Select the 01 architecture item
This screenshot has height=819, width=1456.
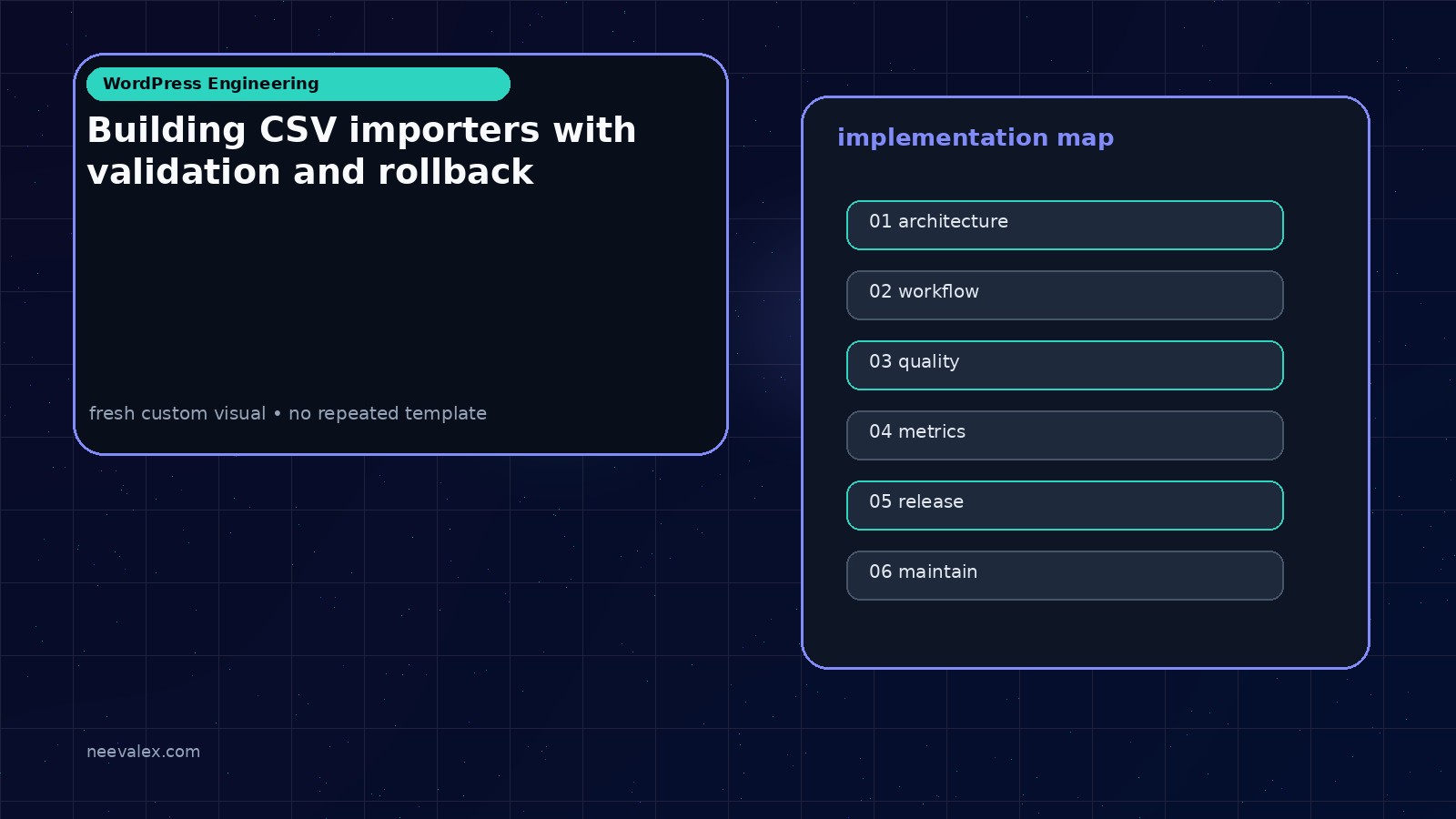1065,225
